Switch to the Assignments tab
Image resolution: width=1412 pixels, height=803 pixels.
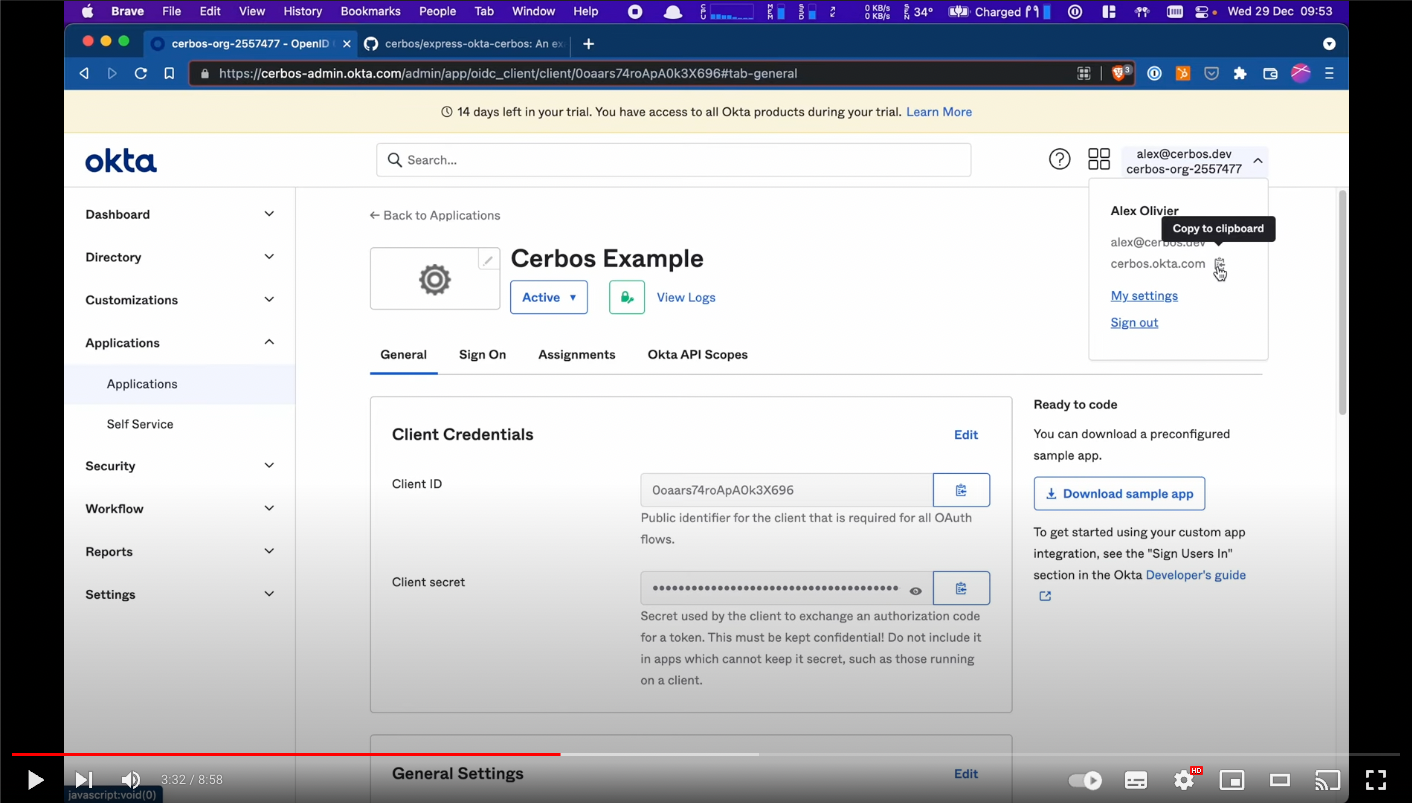coord(577,355)
